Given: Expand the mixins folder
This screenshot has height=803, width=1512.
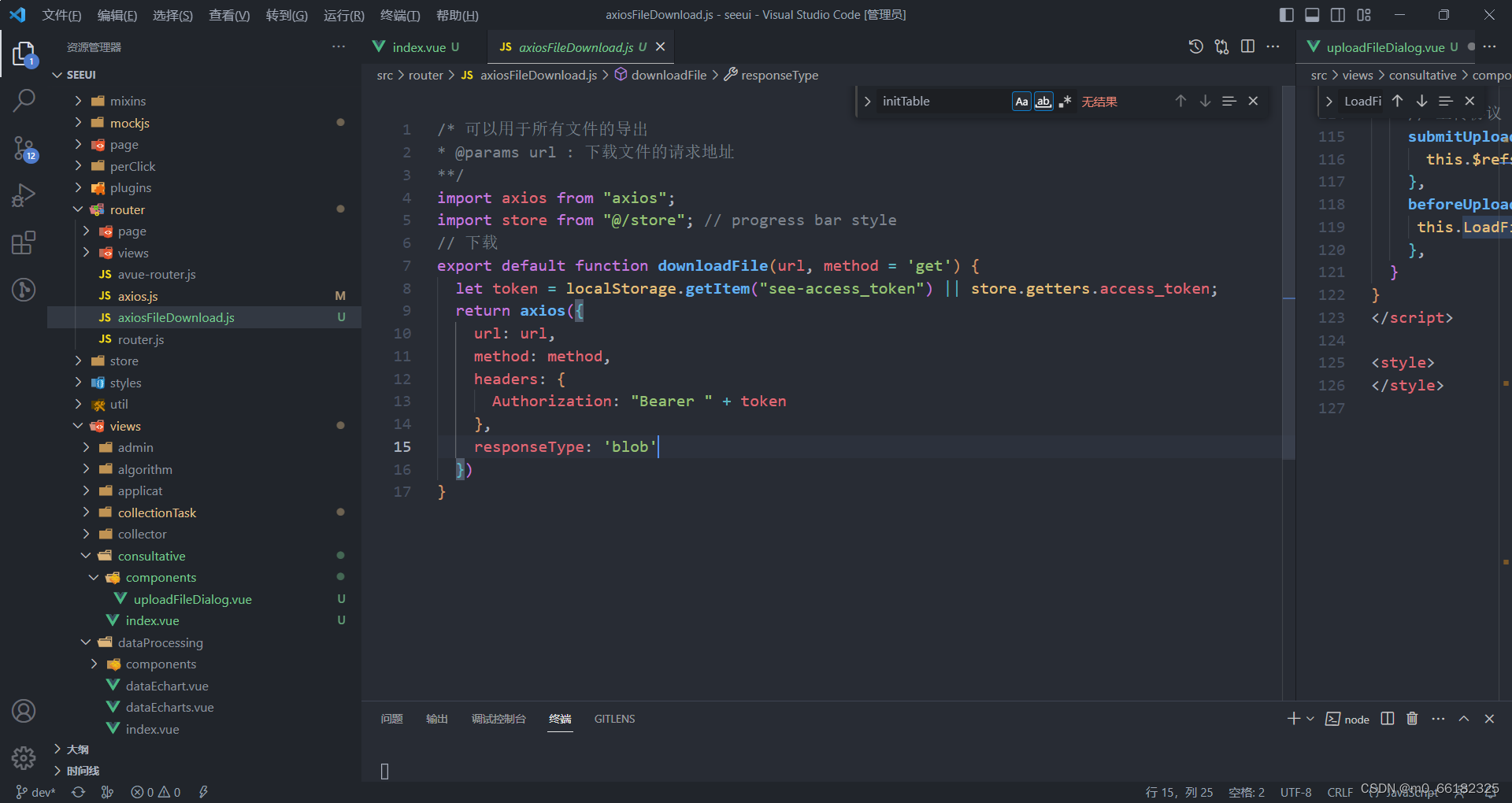Looking at the screenshot, I should pyautogui.click(x=204, y=101).
